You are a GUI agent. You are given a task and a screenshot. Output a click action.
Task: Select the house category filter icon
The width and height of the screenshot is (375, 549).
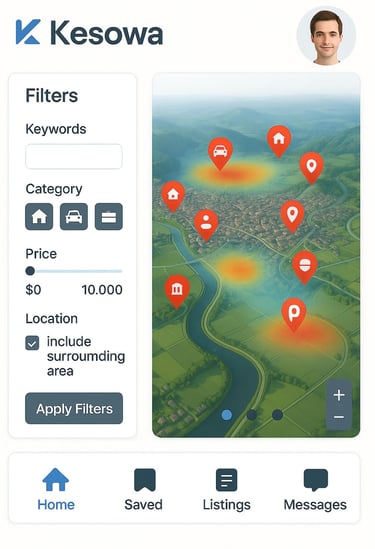[x=39, y=216]
